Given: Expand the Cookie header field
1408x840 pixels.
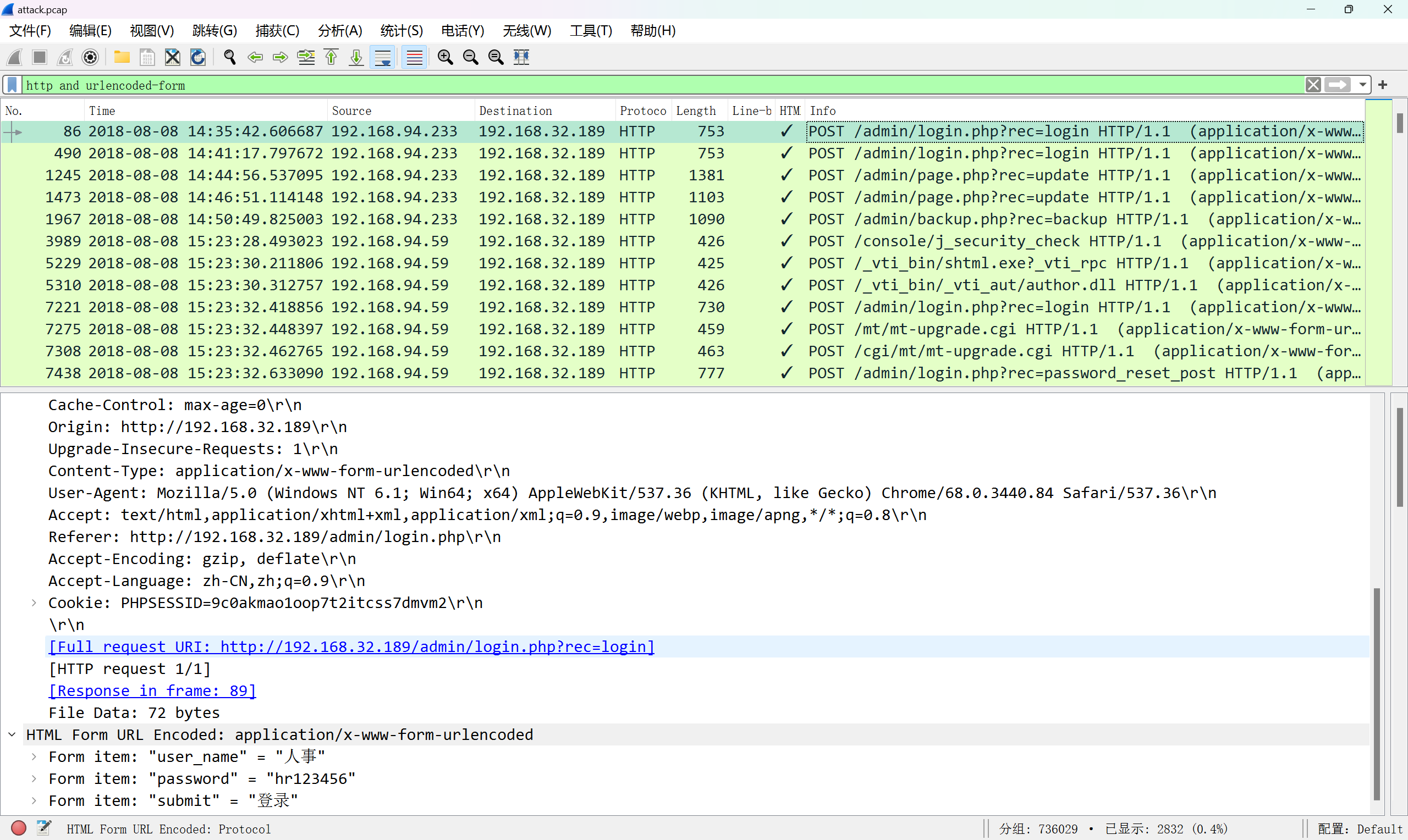Looking at the screenshot, I should (x=34, y=603).
